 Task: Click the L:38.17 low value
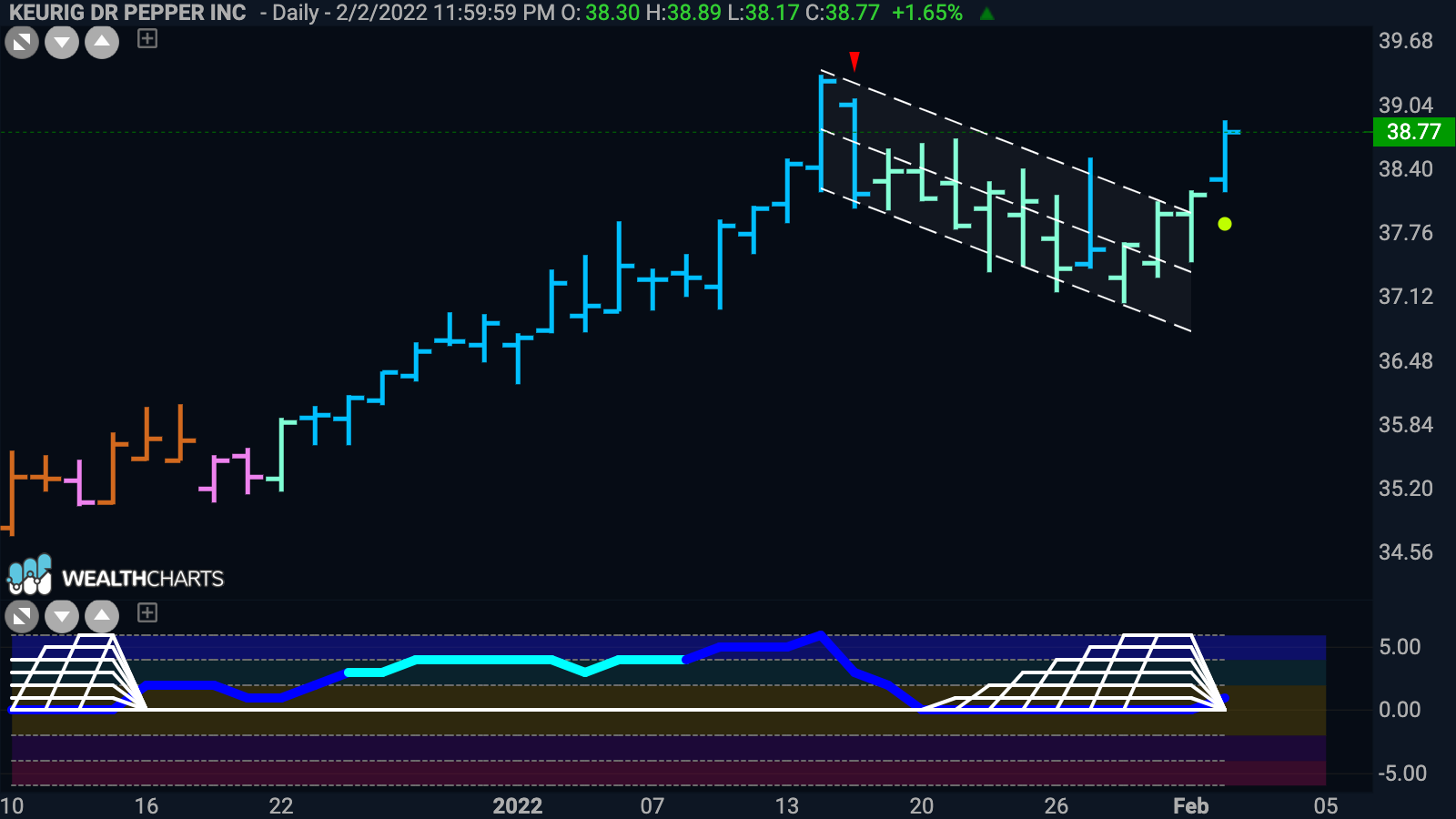point(763,13)
